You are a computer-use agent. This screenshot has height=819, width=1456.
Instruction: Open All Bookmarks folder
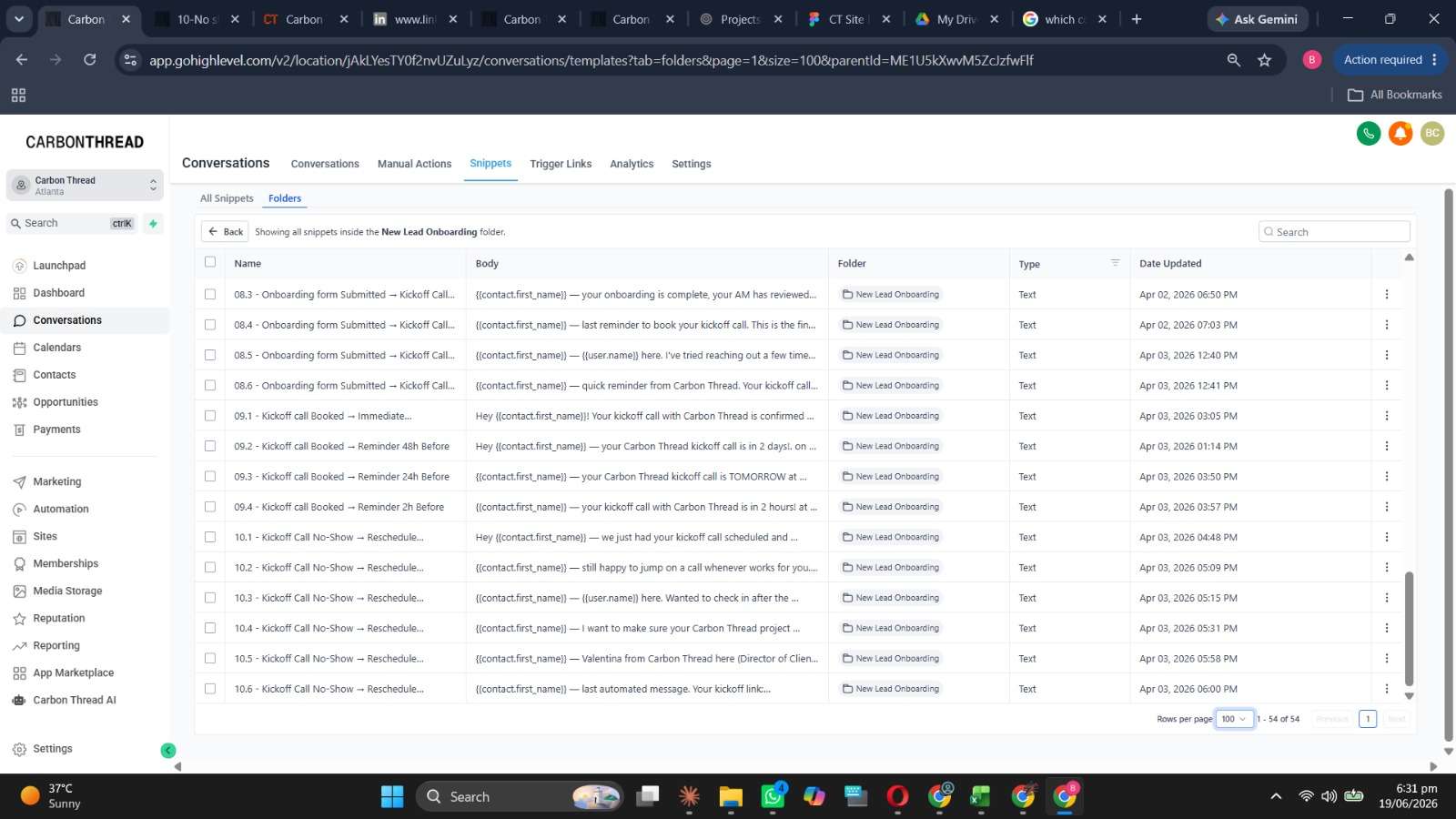(1395, 95)
